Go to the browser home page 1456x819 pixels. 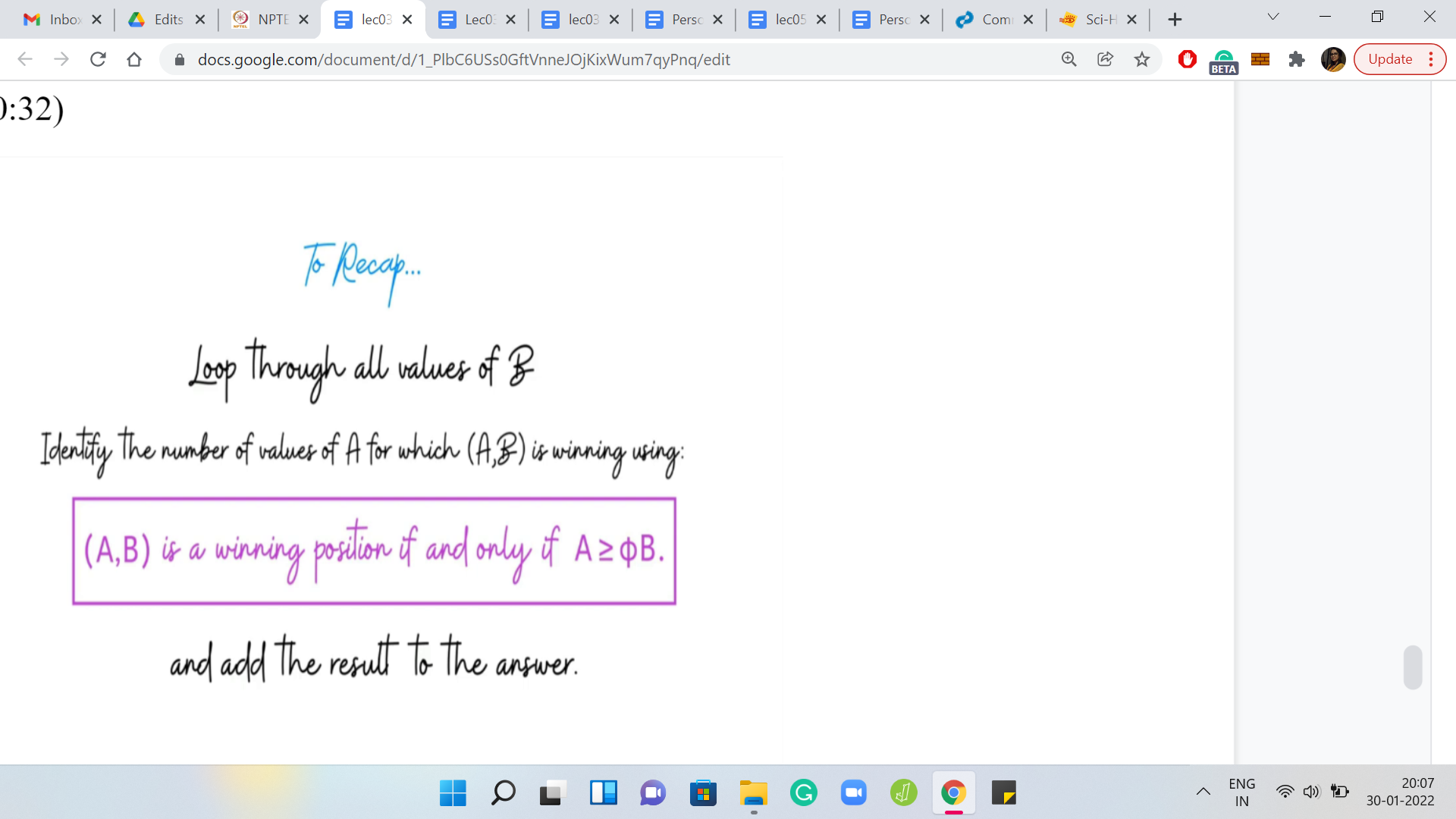coord(134,59)
